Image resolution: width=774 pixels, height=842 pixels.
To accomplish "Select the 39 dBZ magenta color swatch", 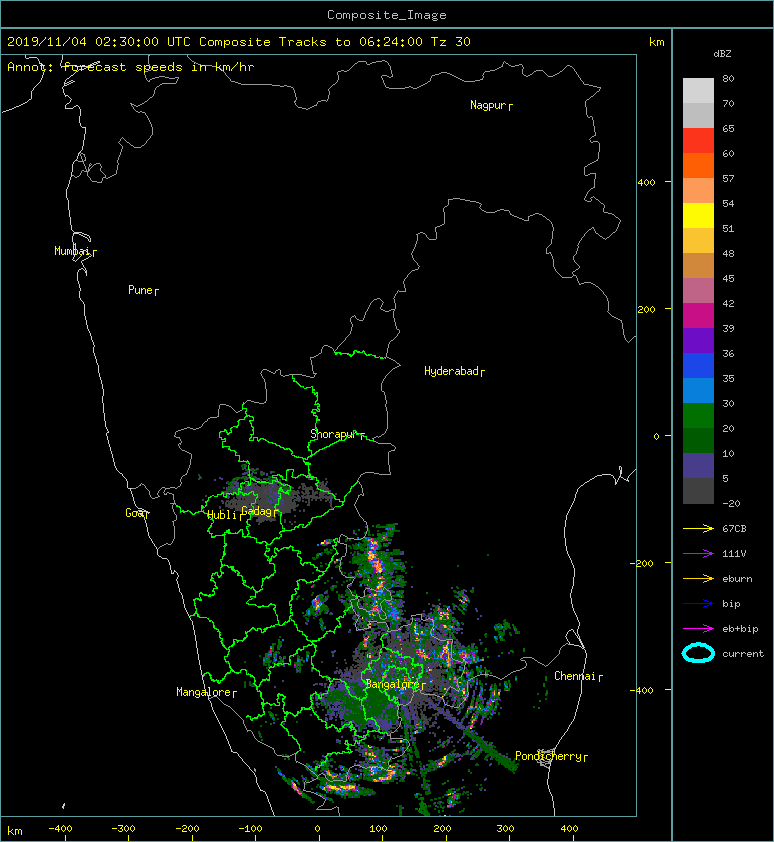I will 698,315.
